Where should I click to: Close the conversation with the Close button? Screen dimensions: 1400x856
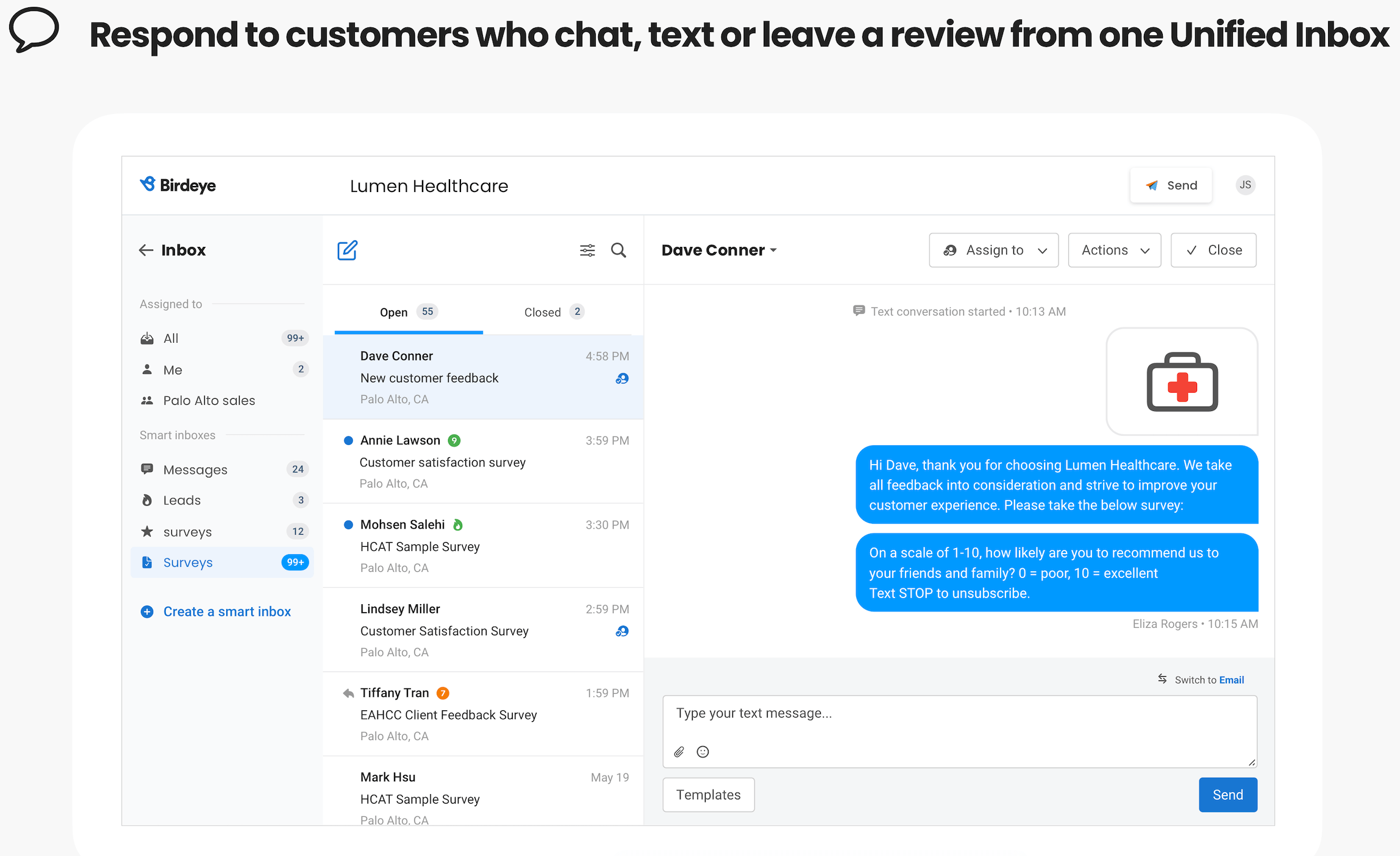click(1213, 250)
